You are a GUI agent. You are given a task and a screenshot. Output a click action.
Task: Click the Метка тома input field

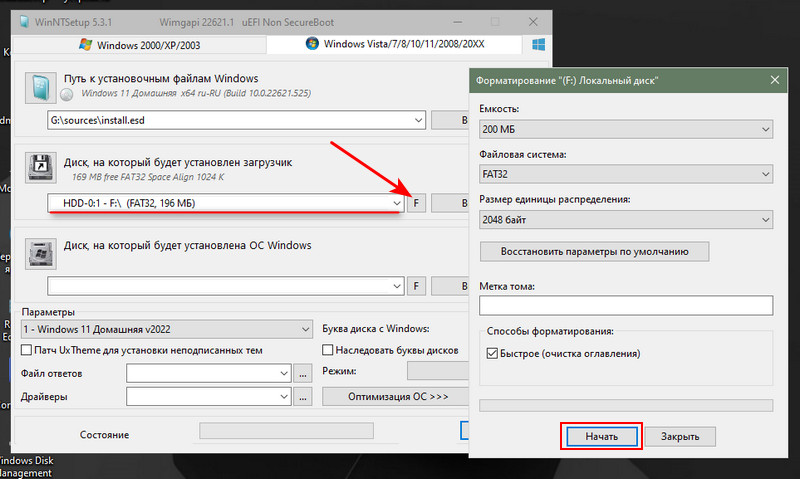[626, 306]
